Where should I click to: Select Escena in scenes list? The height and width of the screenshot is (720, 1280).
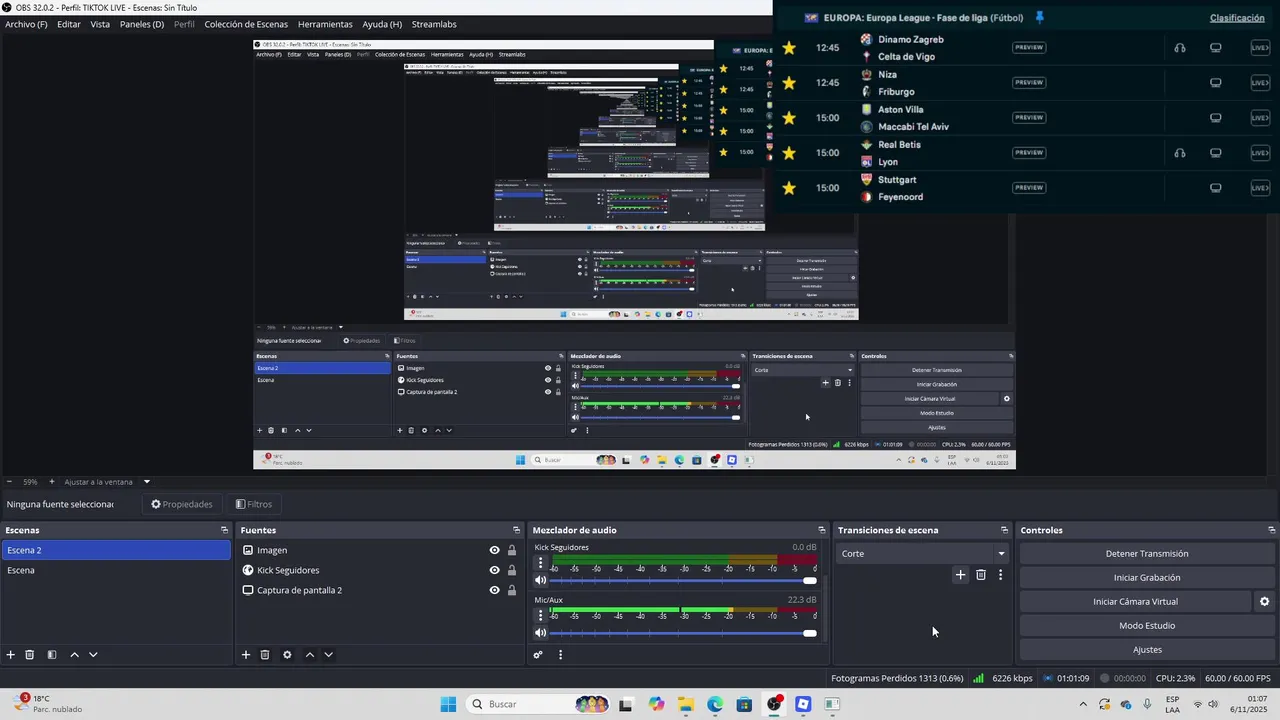pyautogui.click(x=116, y=570)
